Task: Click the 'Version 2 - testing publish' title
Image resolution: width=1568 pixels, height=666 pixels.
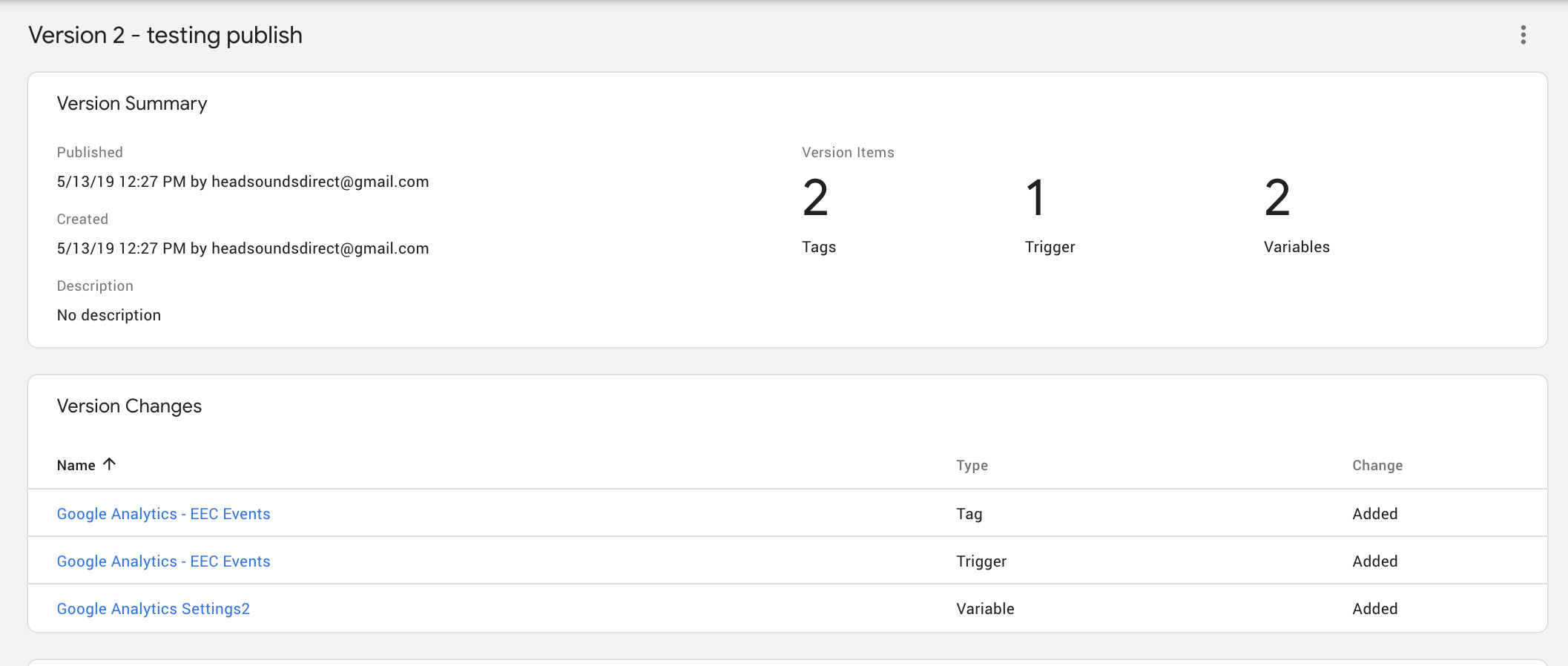Action: 165,35
